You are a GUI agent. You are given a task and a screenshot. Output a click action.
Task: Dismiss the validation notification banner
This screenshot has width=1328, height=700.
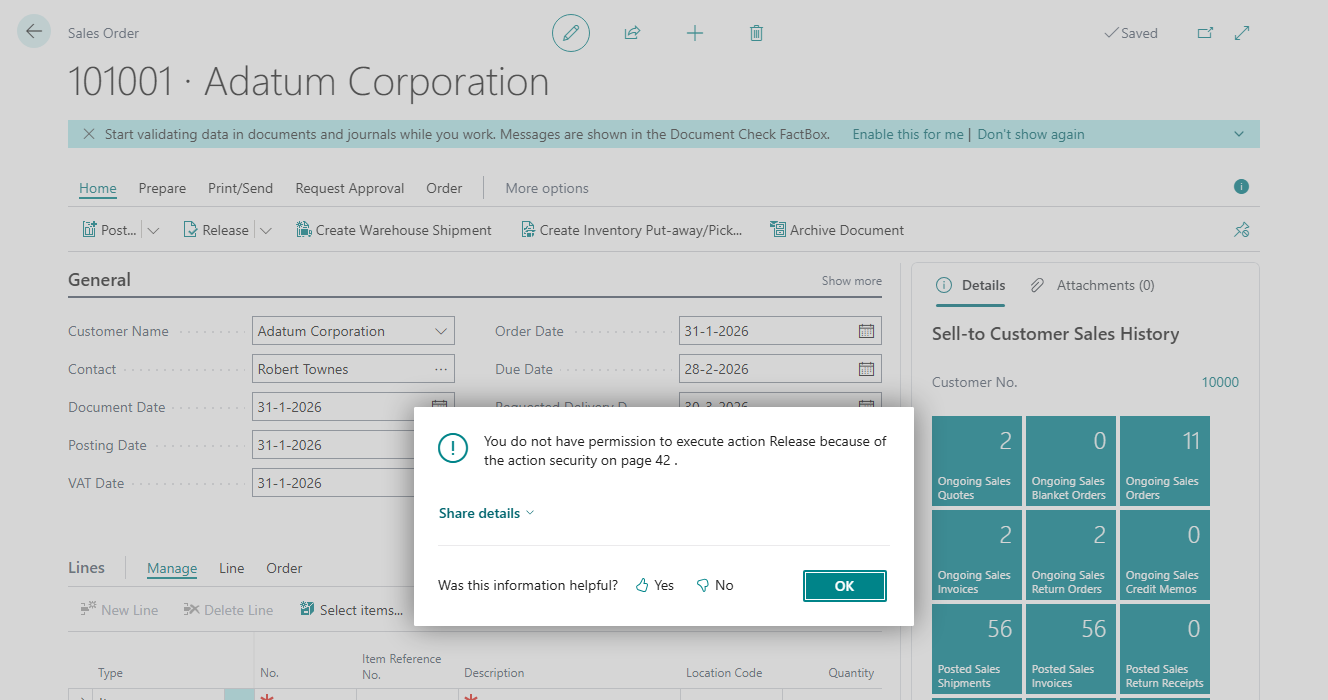(x=89, y=134)
